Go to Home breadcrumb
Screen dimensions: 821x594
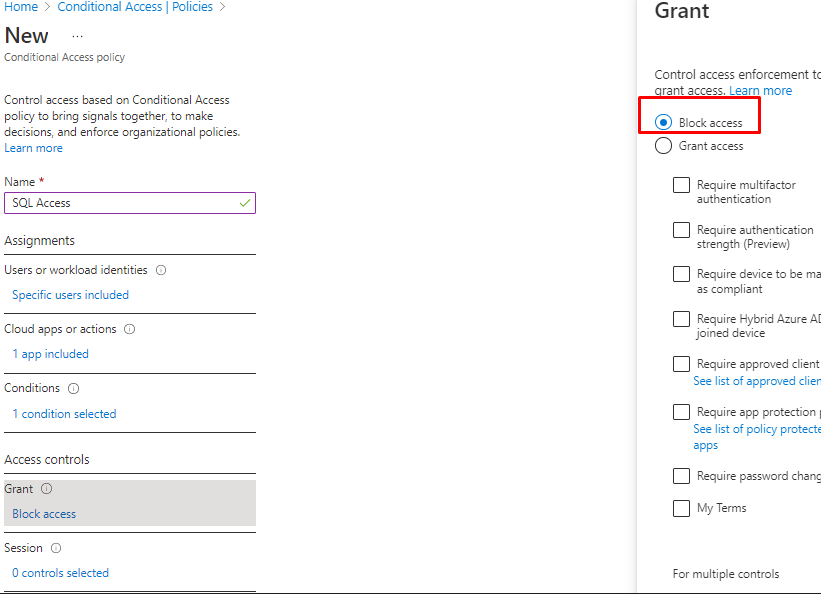click(x=22, y=7)
